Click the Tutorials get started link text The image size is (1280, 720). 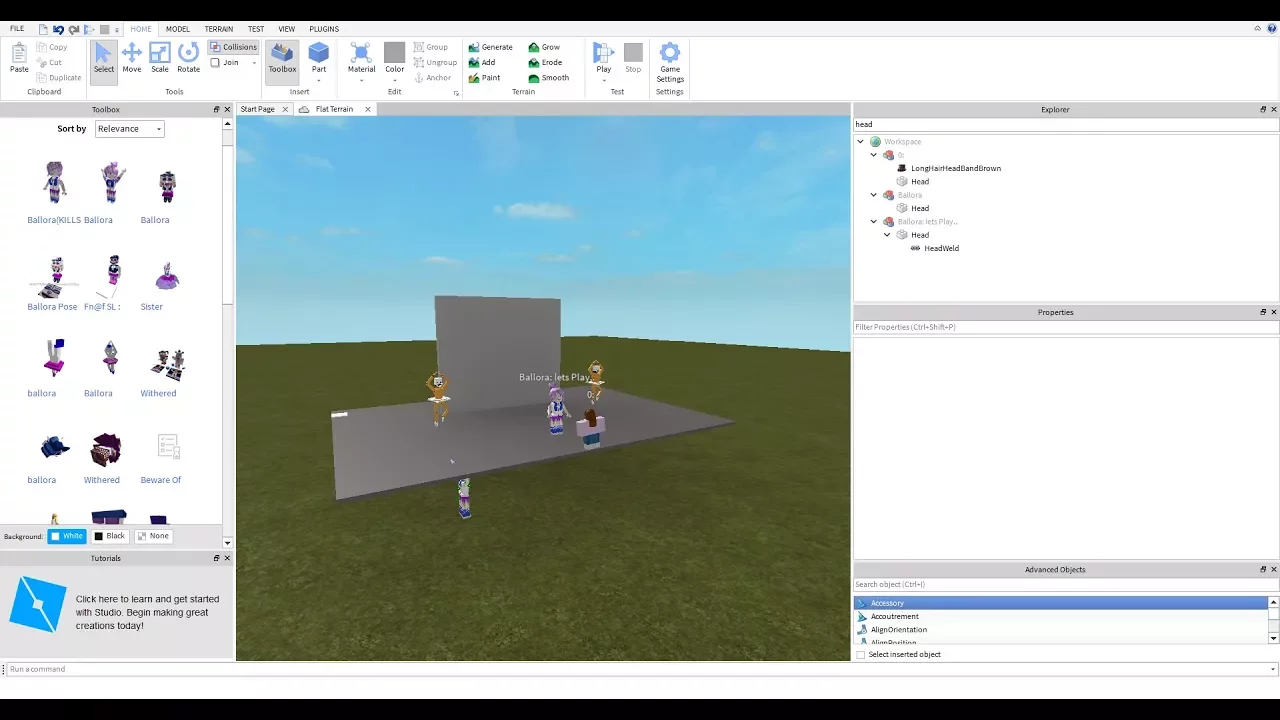147,612
